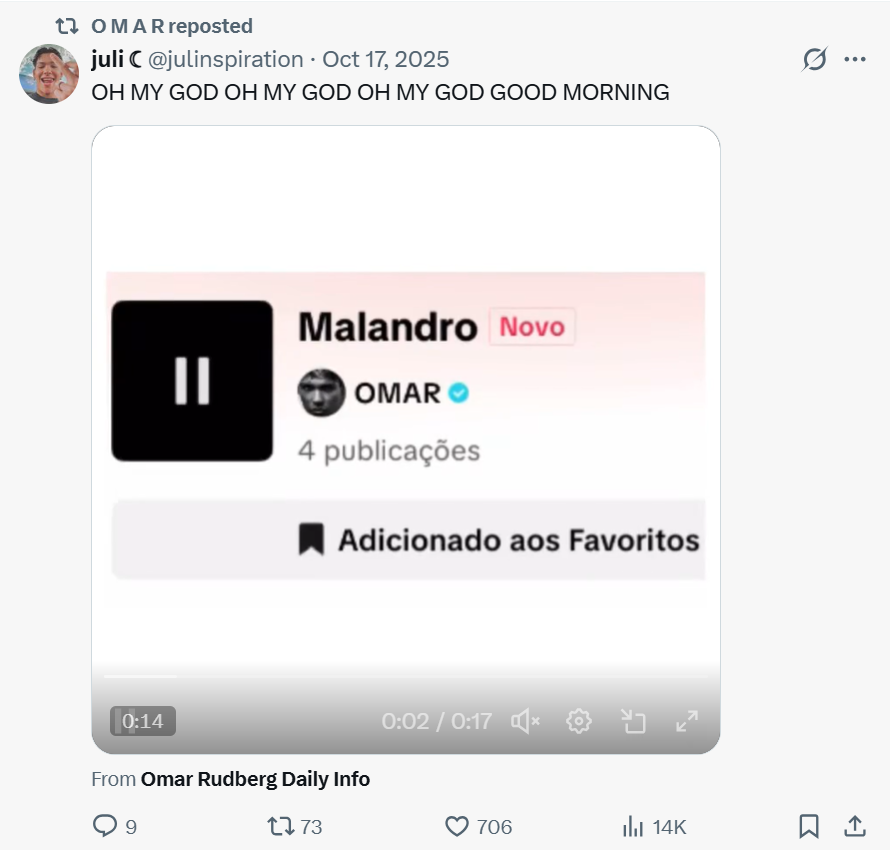
Task: Open the Omar Rudberg Daily Info link
Action: (255, 779)
